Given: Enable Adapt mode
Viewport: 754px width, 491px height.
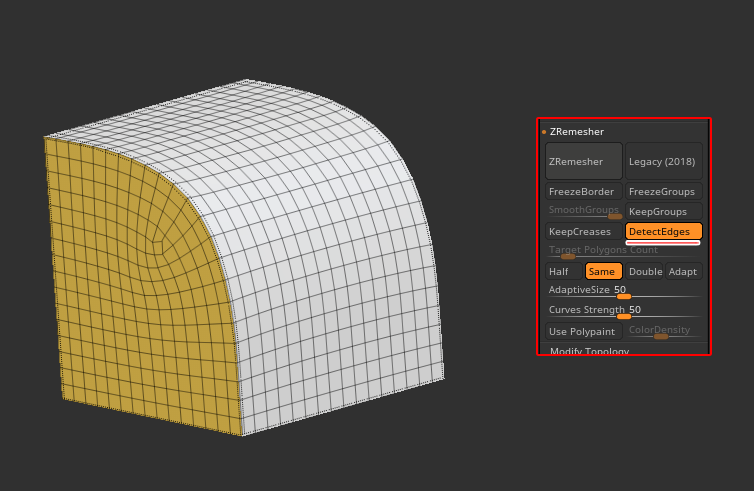Looking at the screenshot, I should [684, 271].
